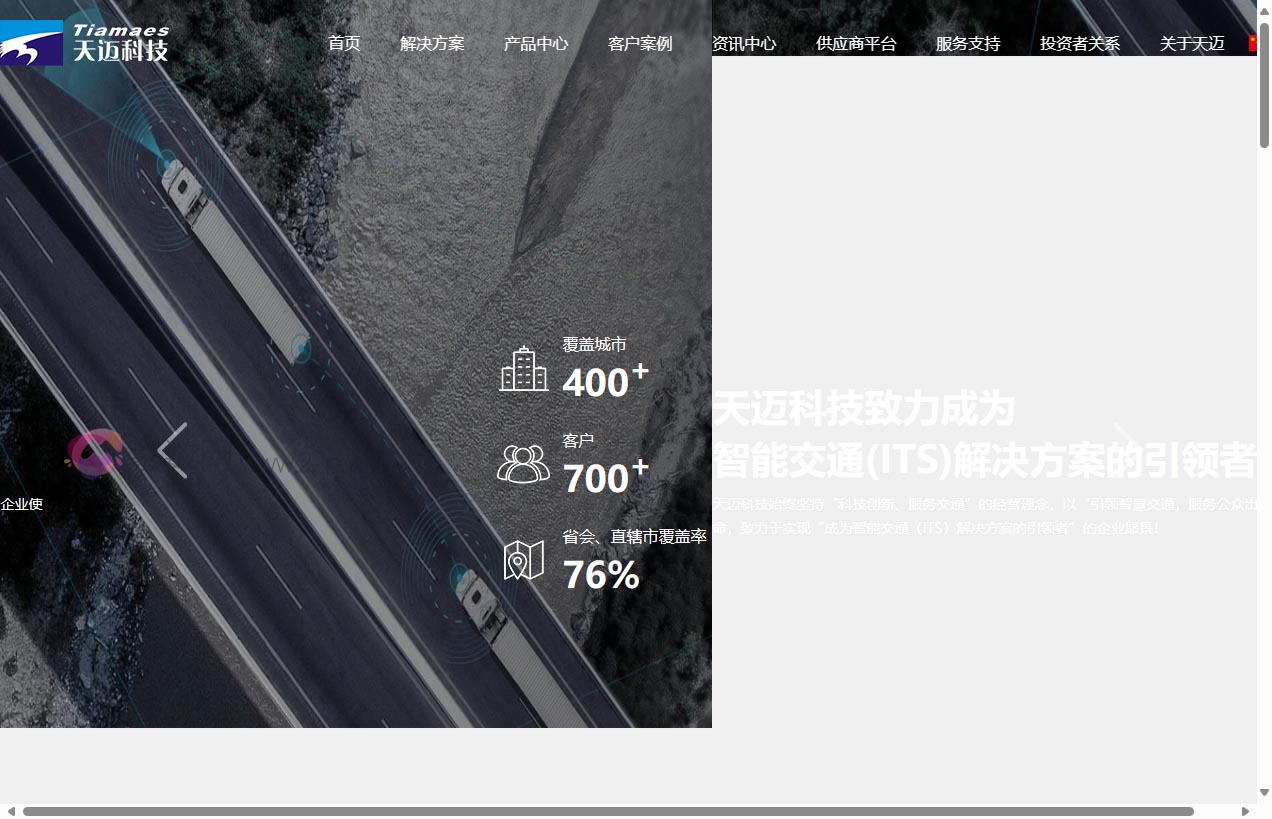Click the Tiamaes 天迈科技 logo icon

tap(31, 42)
